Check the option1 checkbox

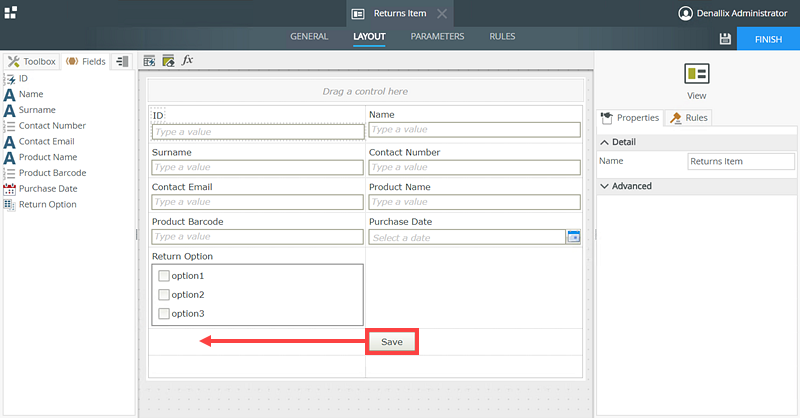coord(164,276)
